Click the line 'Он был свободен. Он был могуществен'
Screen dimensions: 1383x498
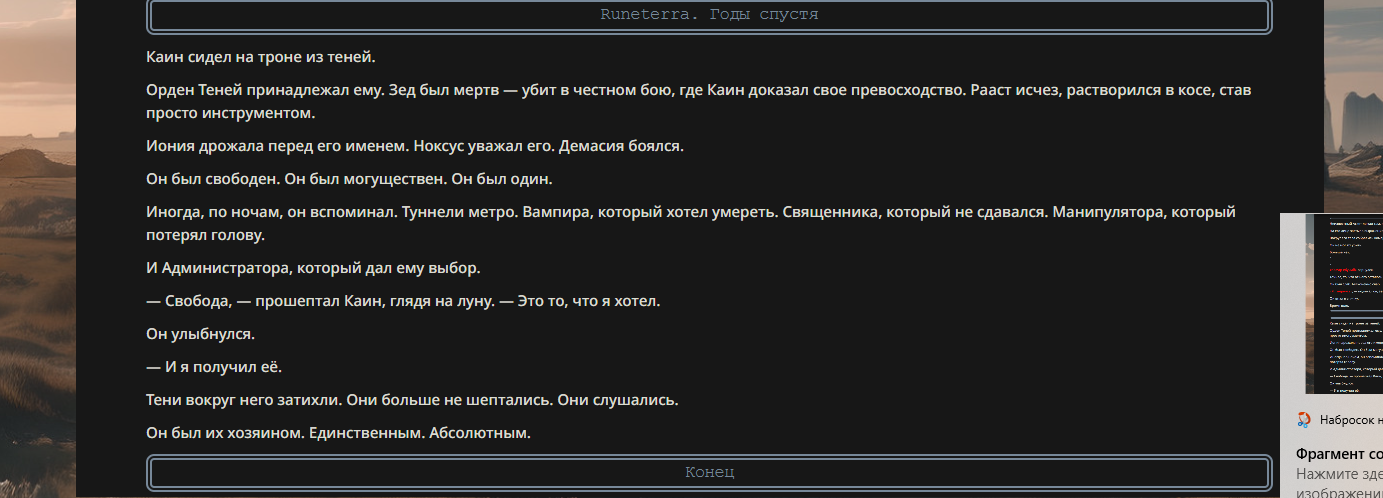(x=349, y=179)
